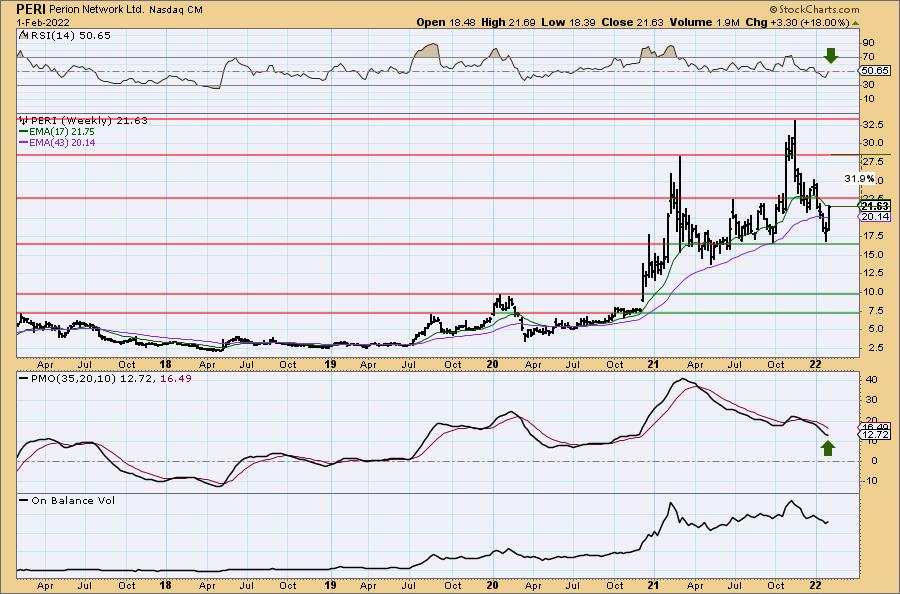Click the 27.5 price axis label

[872, 161]
